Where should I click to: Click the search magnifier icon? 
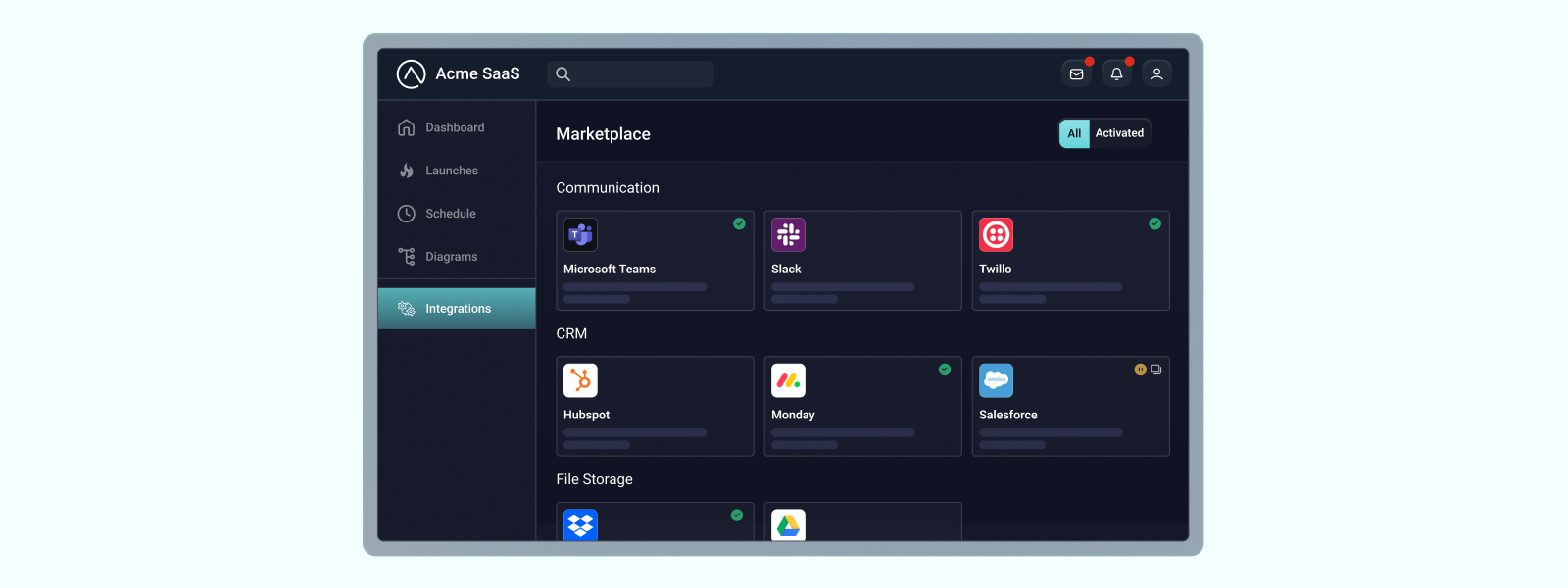click(563, 74)
